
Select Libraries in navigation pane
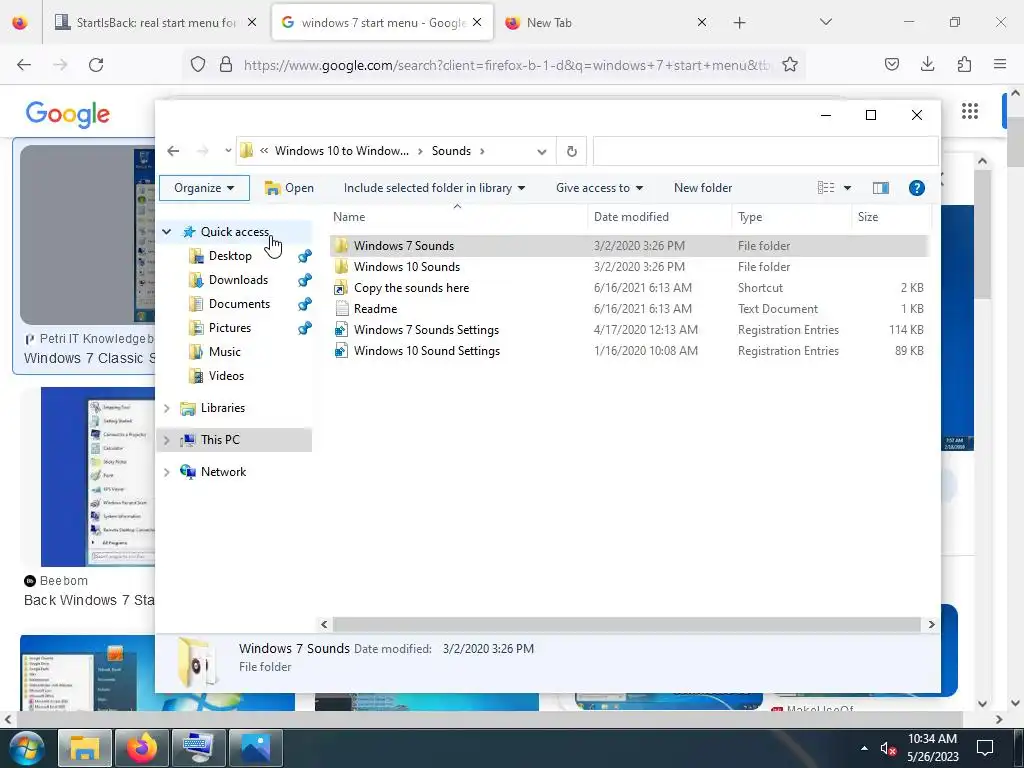tap(223, 408)
